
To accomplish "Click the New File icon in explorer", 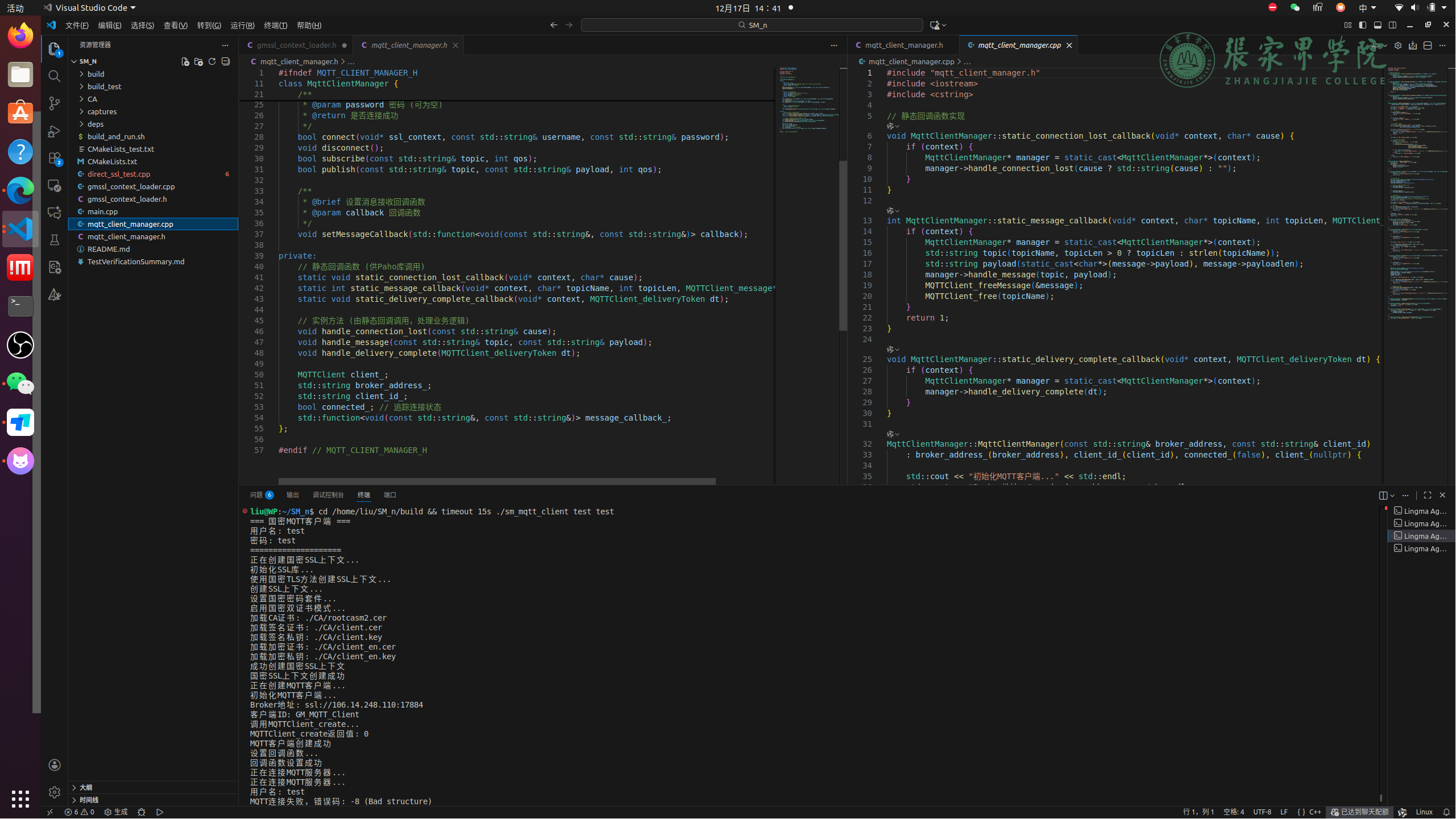I will pyautogui.click(x=185, y=61).
